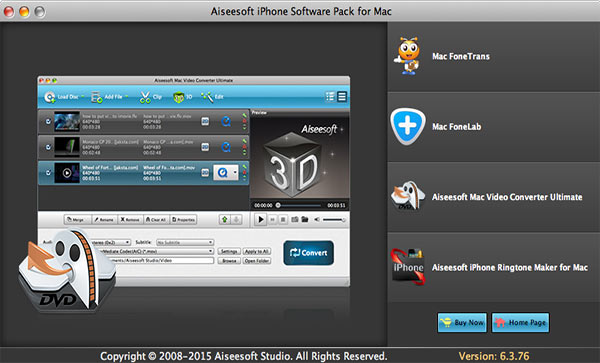Open Aiseesoft Mac Video Converter Ultimate entry

coord(494,197)
